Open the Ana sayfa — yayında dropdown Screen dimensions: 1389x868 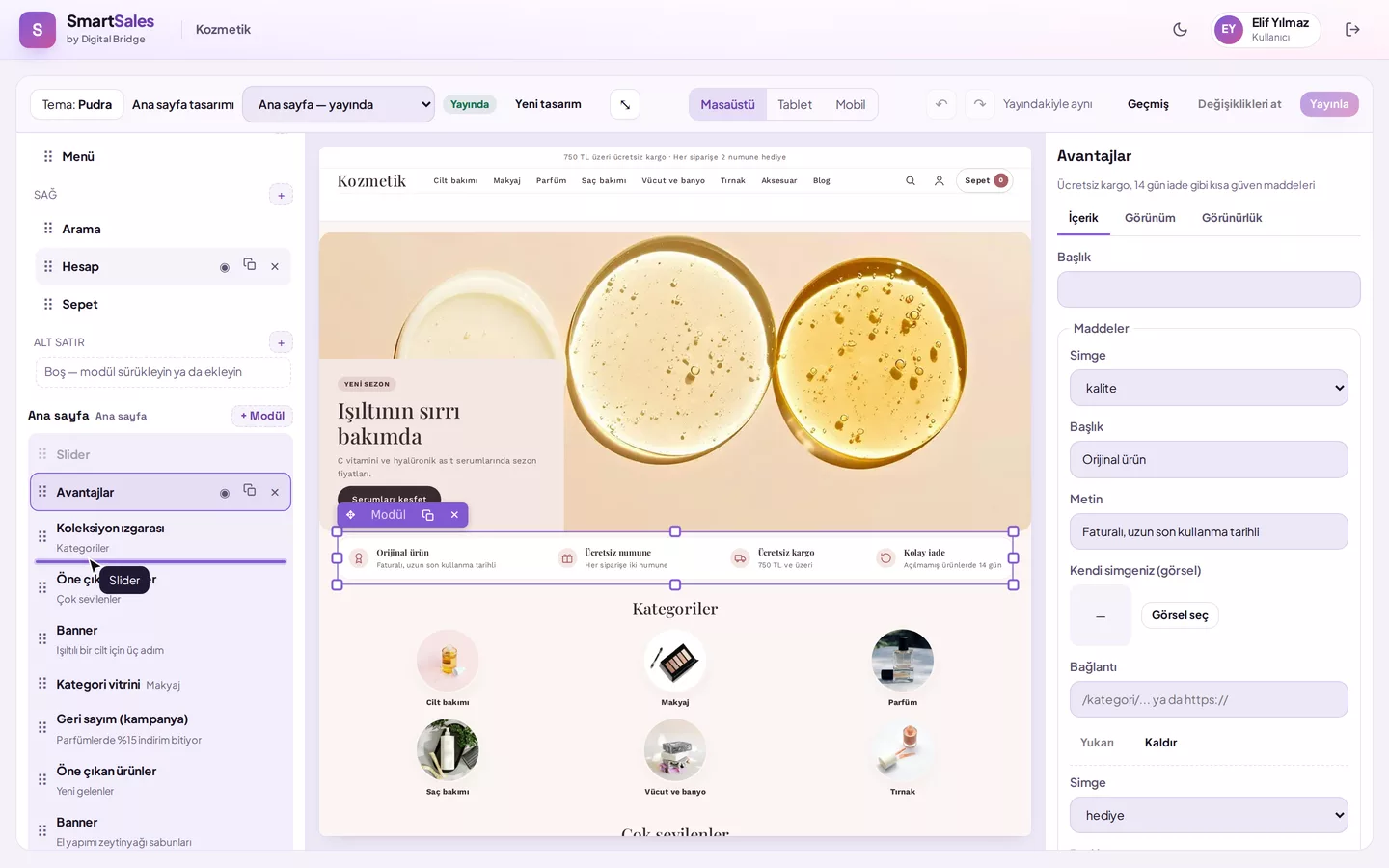pos(339,104)
